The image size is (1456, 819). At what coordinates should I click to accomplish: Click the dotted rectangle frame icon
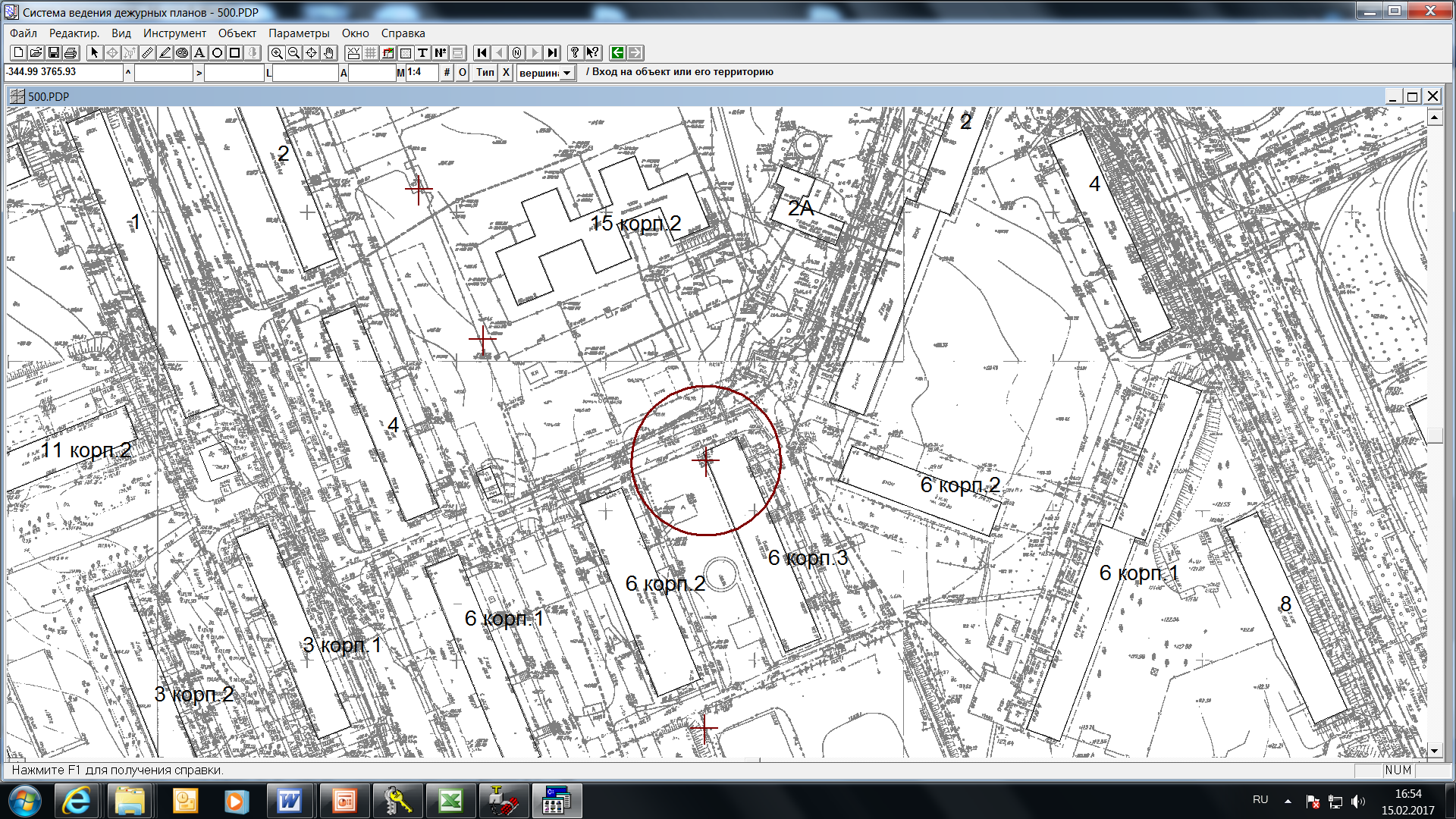coord(406,52)
